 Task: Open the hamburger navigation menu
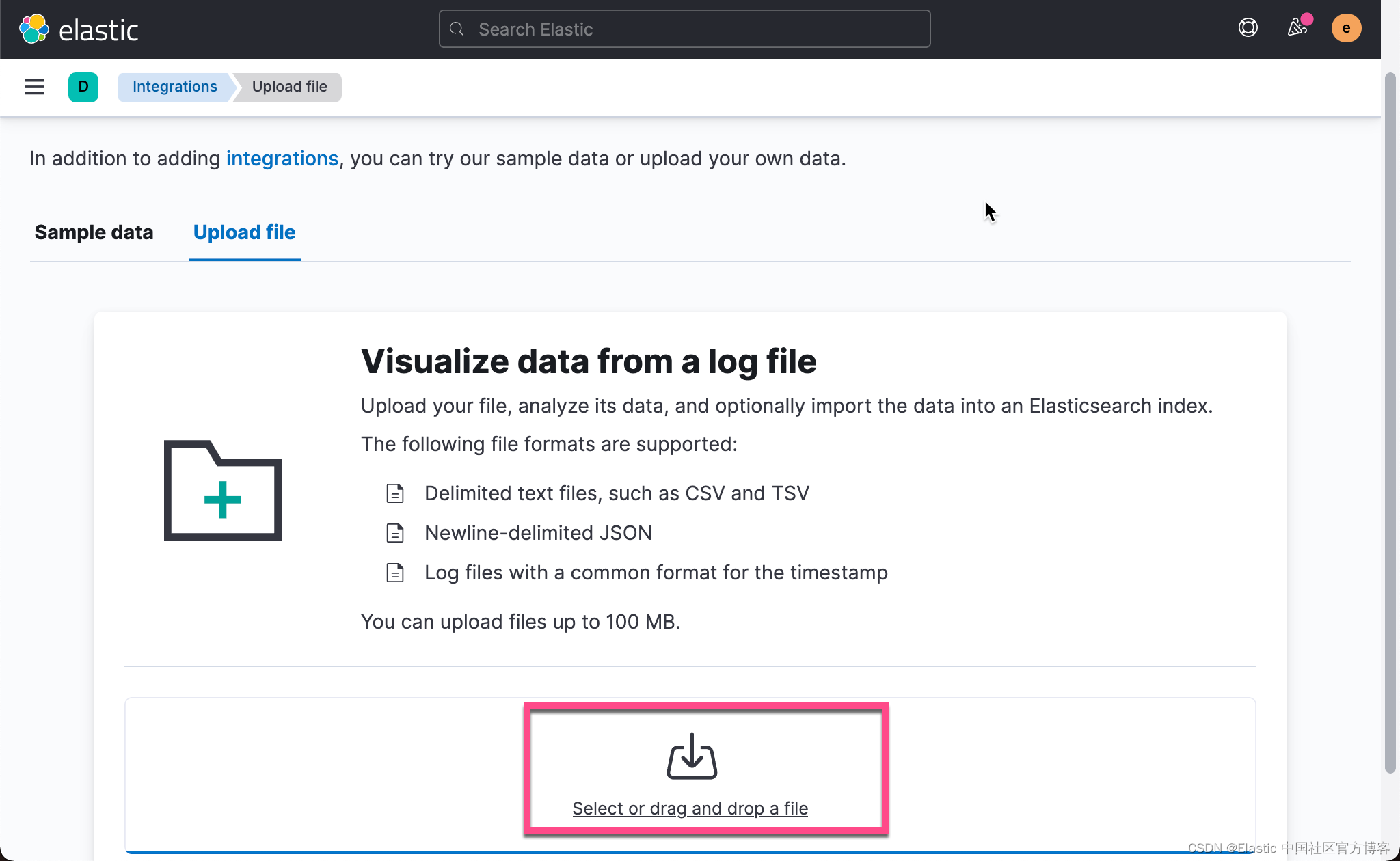click(x=34, y=87)
